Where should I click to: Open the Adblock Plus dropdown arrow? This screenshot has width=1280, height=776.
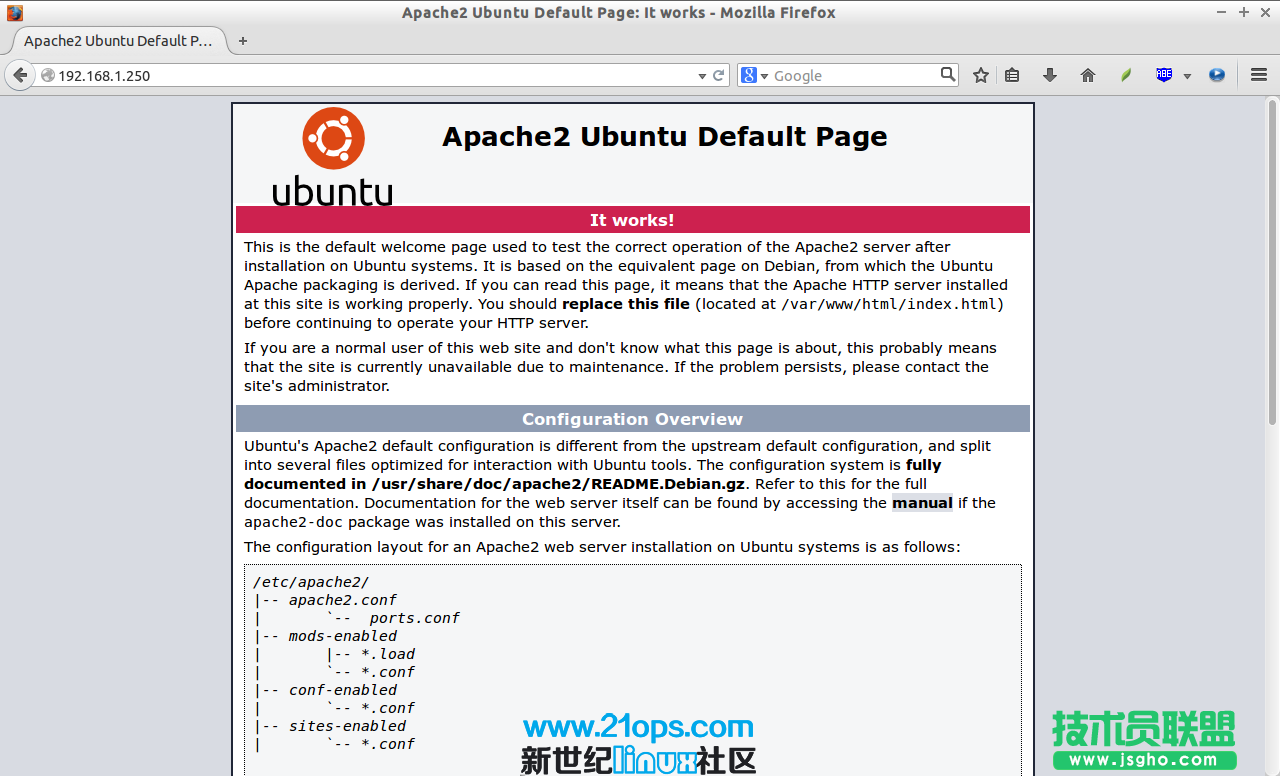point(1187,74)
